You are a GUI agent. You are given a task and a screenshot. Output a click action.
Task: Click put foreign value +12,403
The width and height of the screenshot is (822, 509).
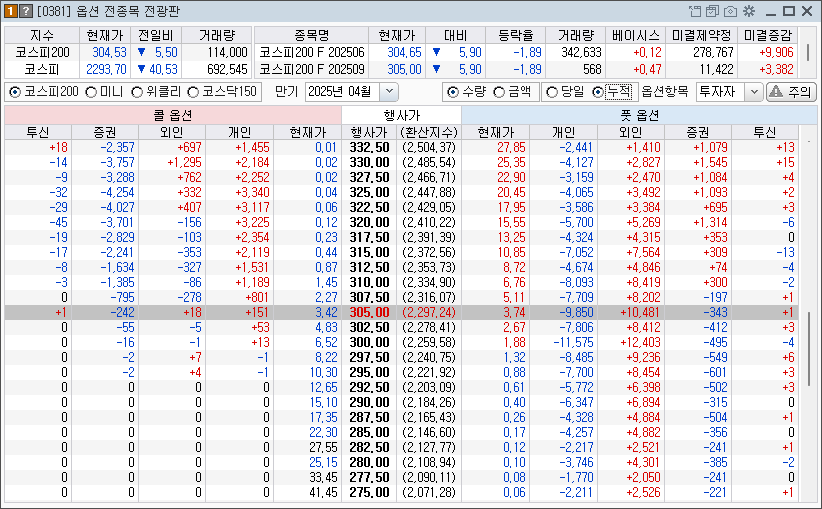[x=640, y=342]
